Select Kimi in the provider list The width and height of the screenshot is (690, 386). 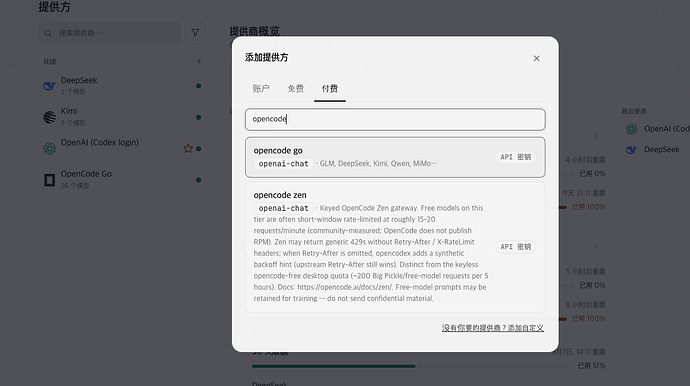121,117
